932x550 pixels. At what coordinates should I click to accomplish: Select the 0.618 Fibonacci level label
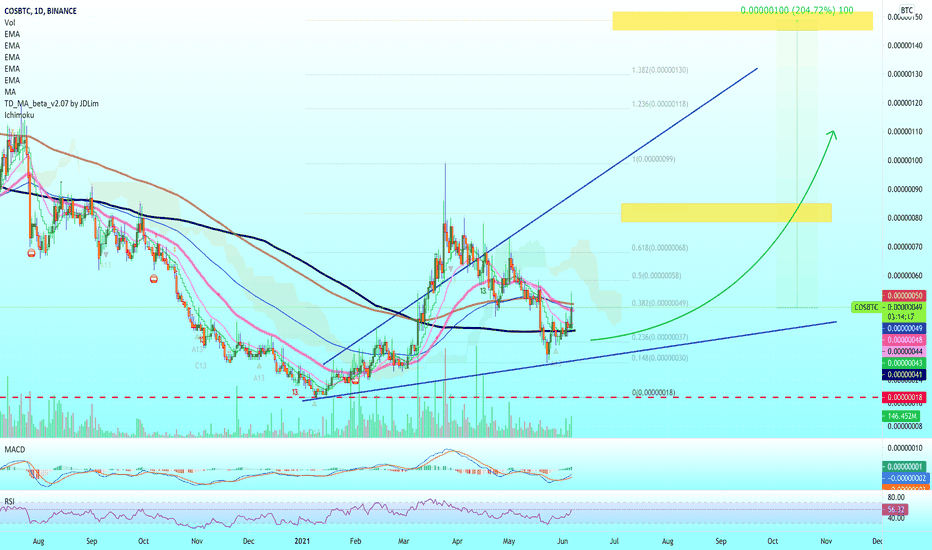tap(660, 247)
